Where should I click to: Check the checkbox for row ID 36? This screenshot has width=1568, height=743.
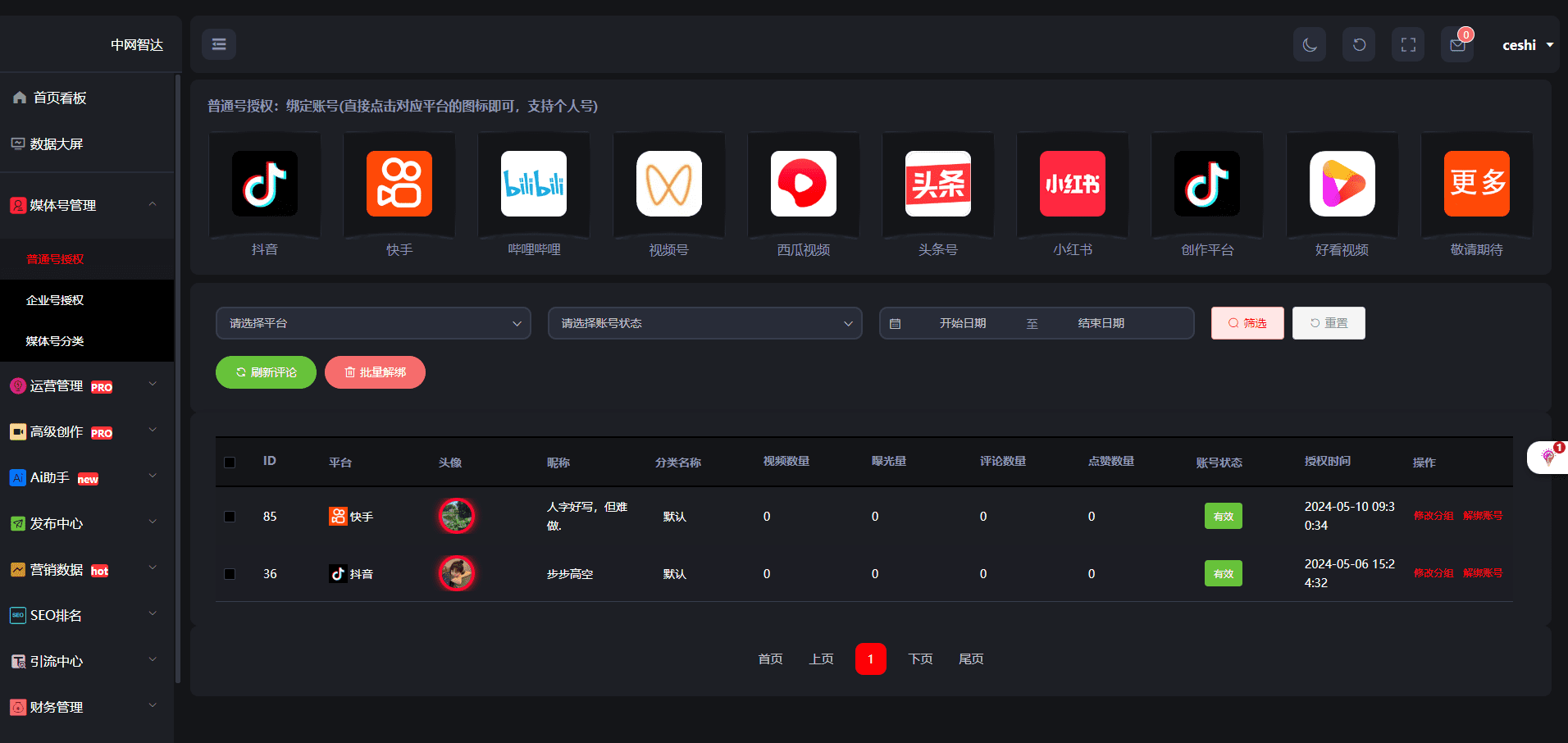click(x=230, y=574)
